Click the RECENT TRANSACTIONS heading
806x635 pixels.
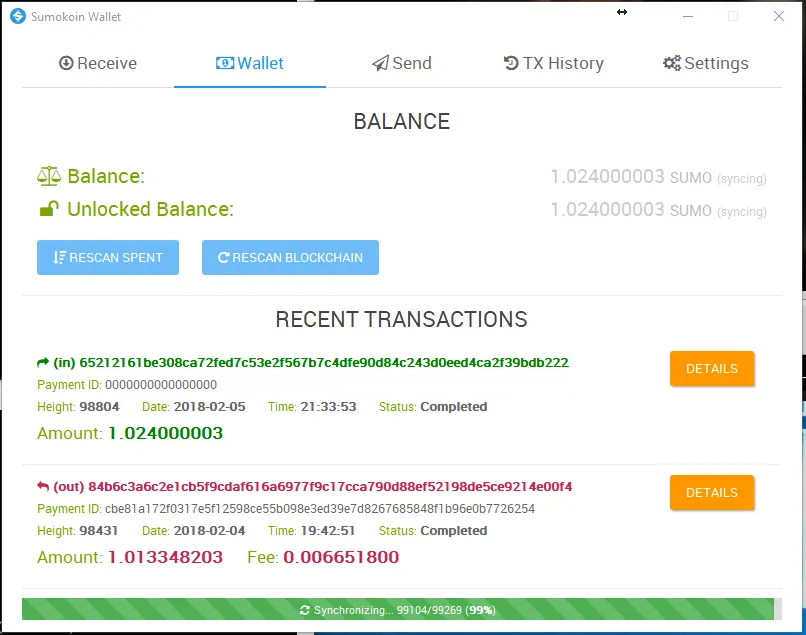pyautogui.click(x=401, y=319)
